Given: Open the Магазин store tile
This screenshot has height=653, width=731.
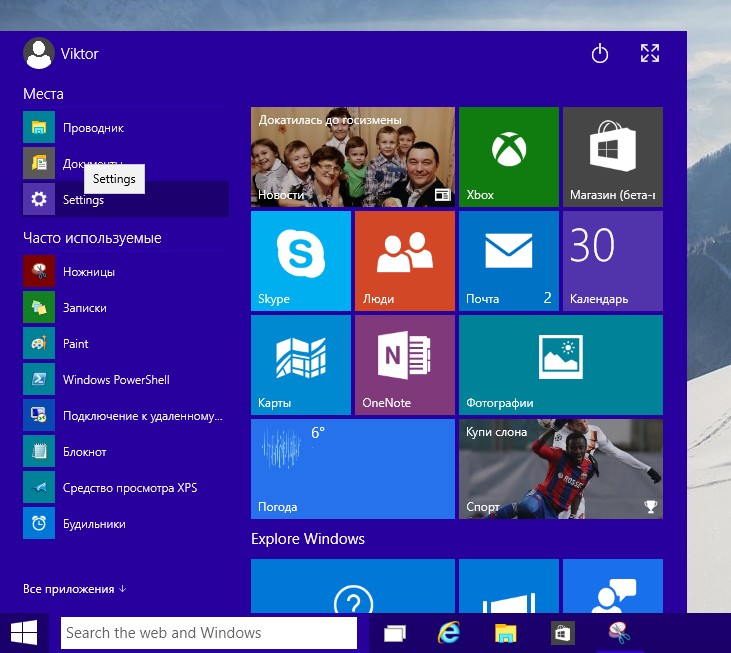Looking at the screenshot, I should click(613, 157).
